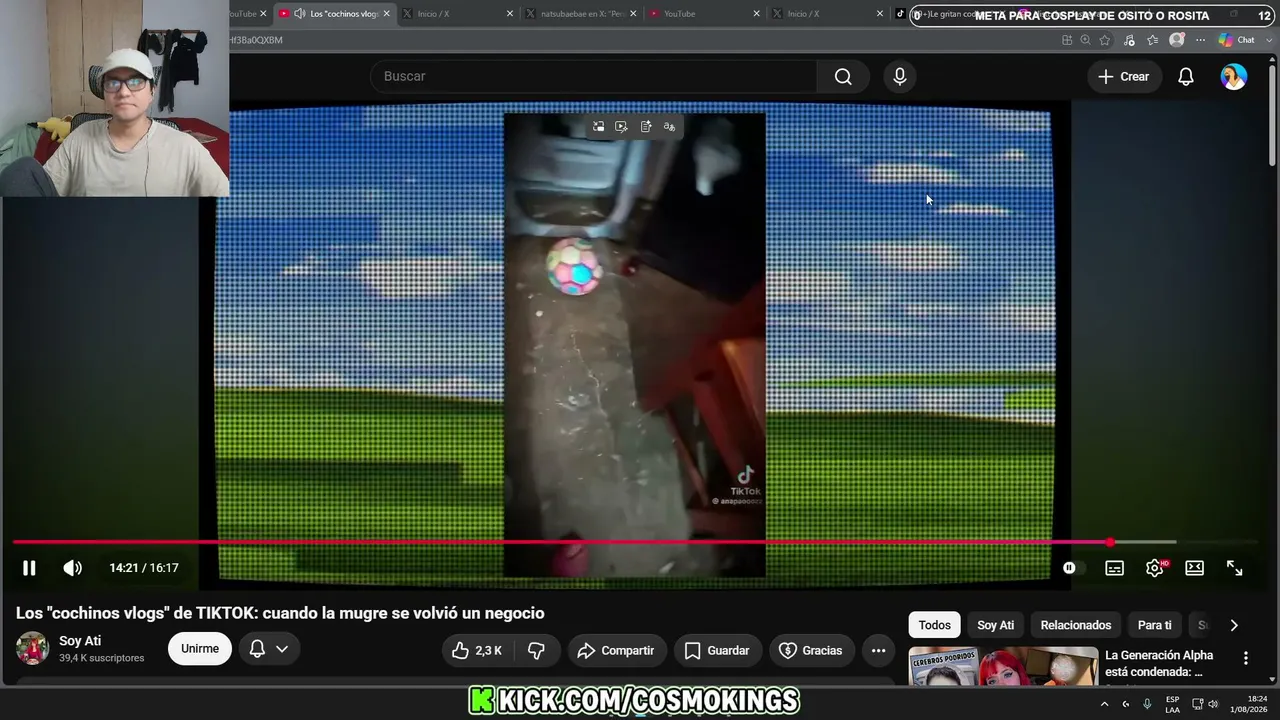1280x720 pixels.
Task: Start voice search with the microphone icon
Action: [900, 77]
